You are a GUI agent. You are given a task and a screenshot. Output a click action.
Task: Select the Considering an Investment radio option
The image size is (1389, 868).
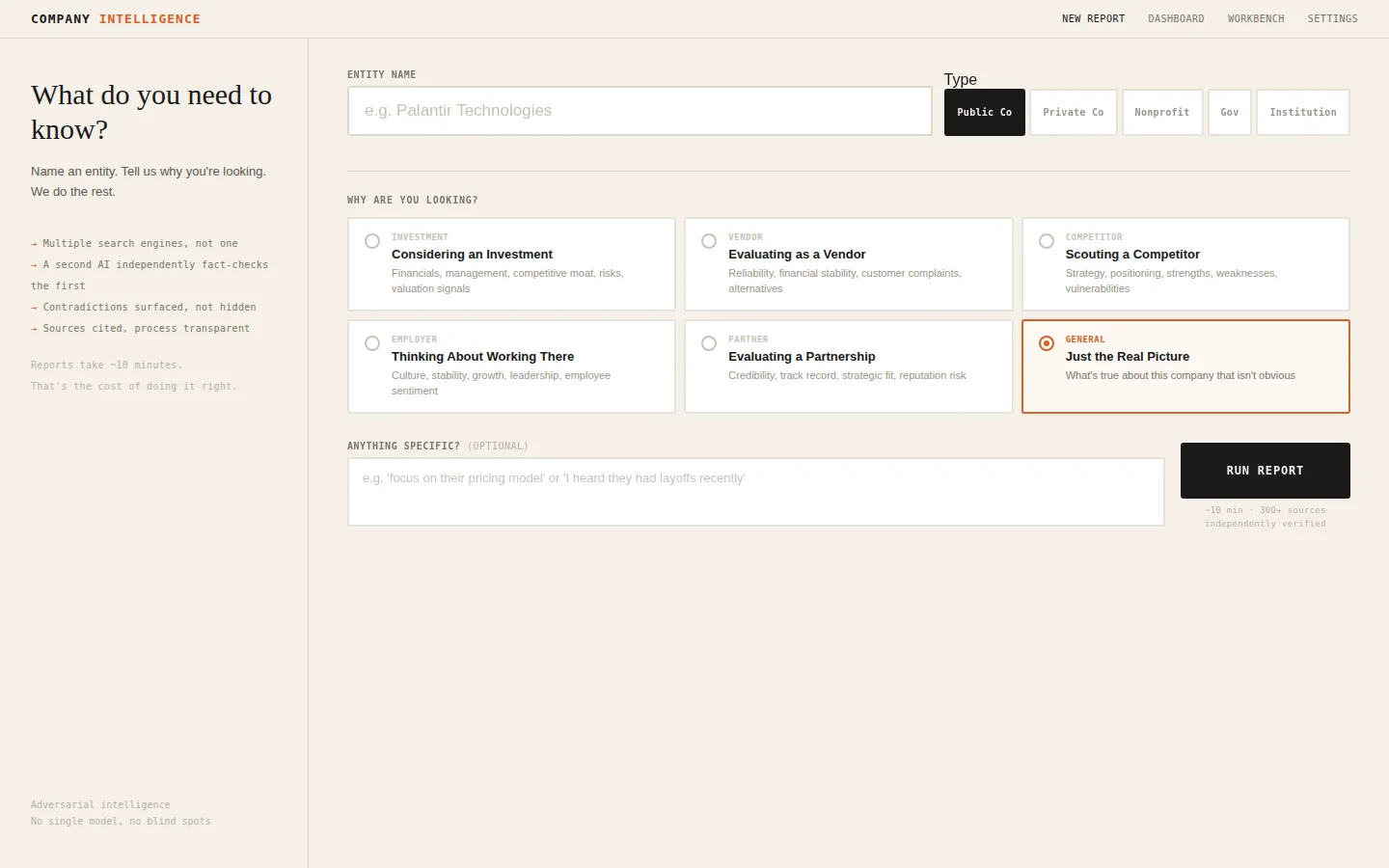click(x=372, y=241)
